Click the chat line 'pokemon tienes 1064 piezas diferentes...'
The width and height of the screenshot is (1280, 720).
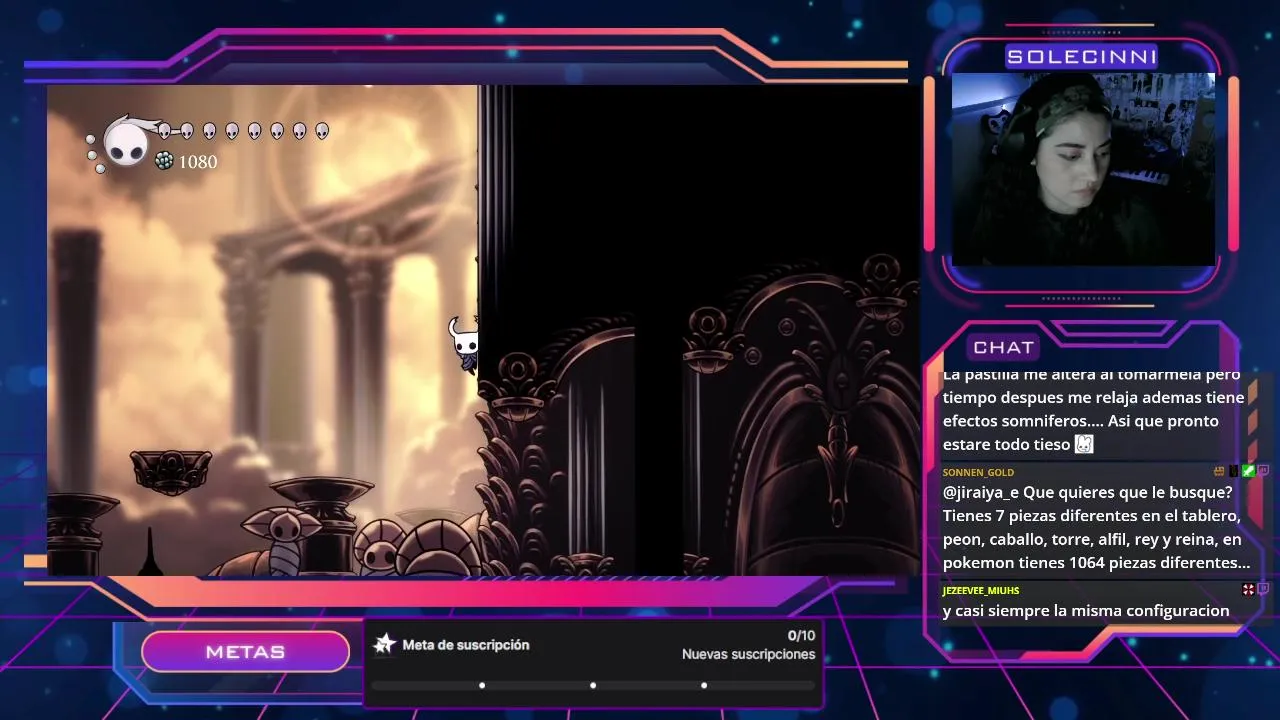(1096, 562)
